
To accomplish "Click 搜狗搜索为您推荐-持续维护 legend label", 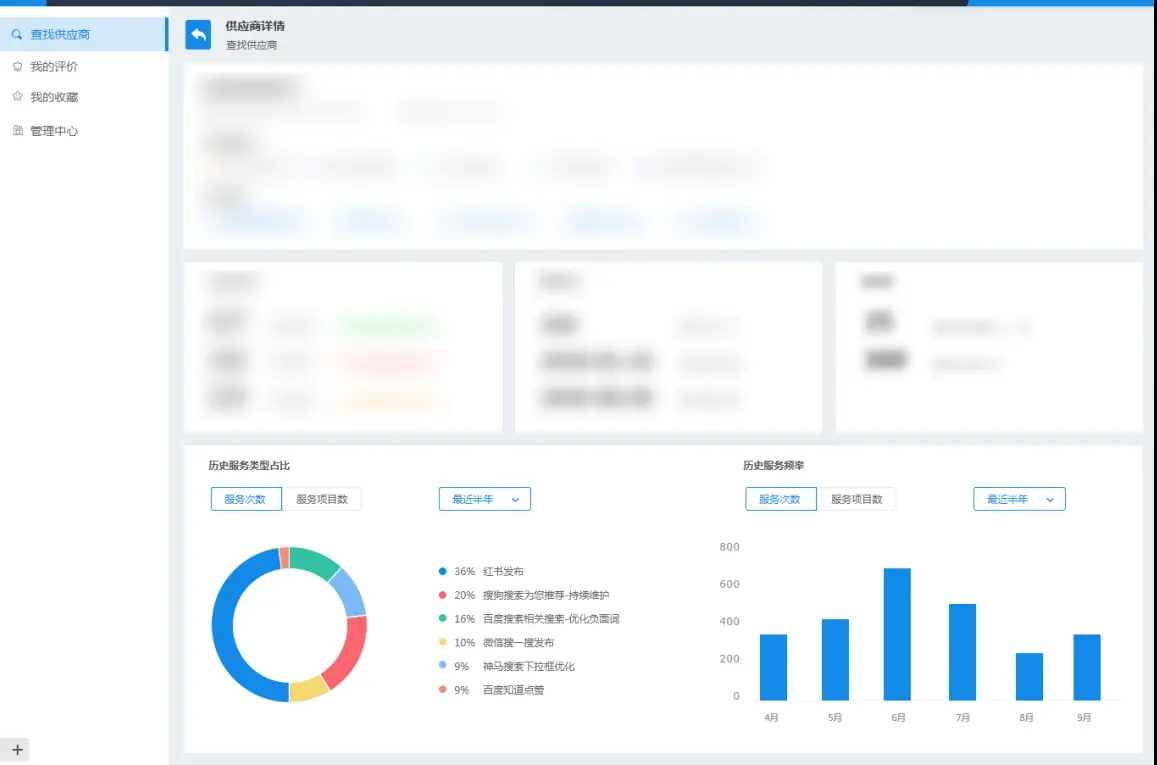I will [x=546, y=595].
